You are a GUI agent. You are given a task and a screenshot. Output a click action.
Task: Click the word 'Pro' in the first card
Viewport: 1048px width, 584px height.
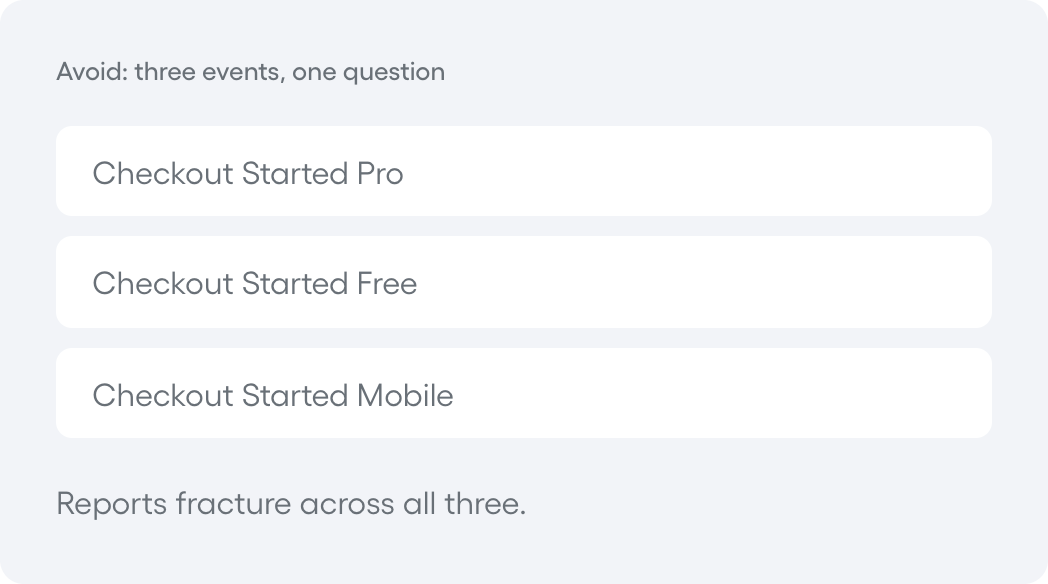tap(380, 174)
